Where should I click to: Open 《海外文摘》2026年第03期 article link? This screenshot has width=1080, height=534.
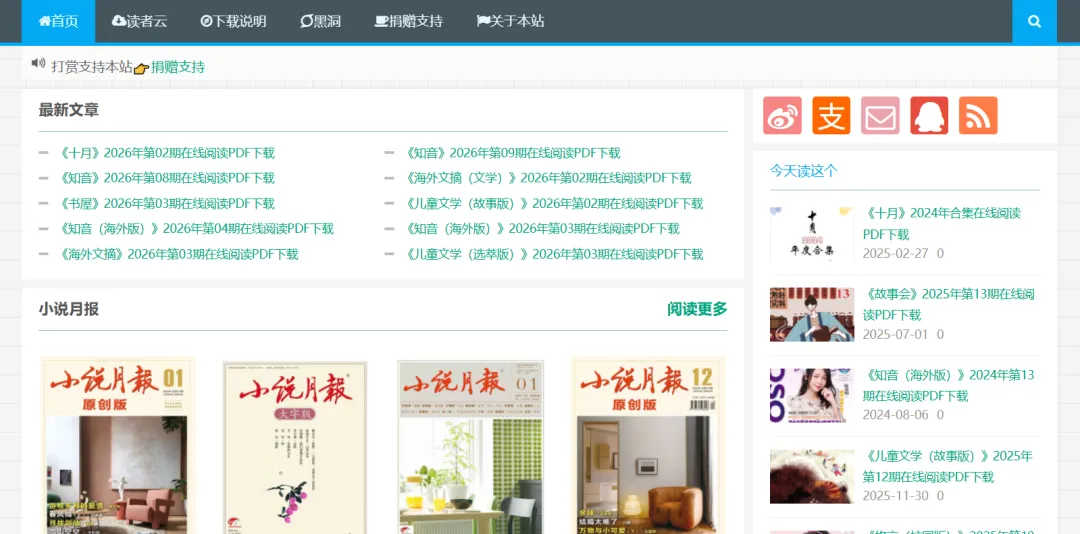tap(178, 254)
